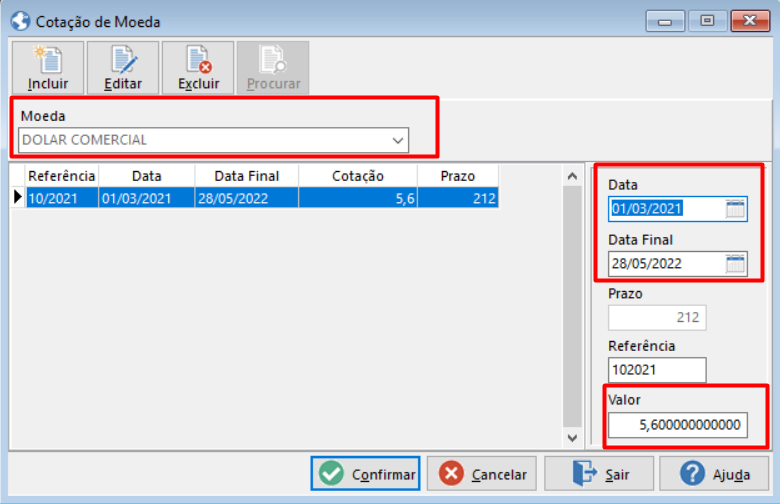Click the Excluir toolbar button
This screenshot has height=504, width=780.
tap(198, 68)
